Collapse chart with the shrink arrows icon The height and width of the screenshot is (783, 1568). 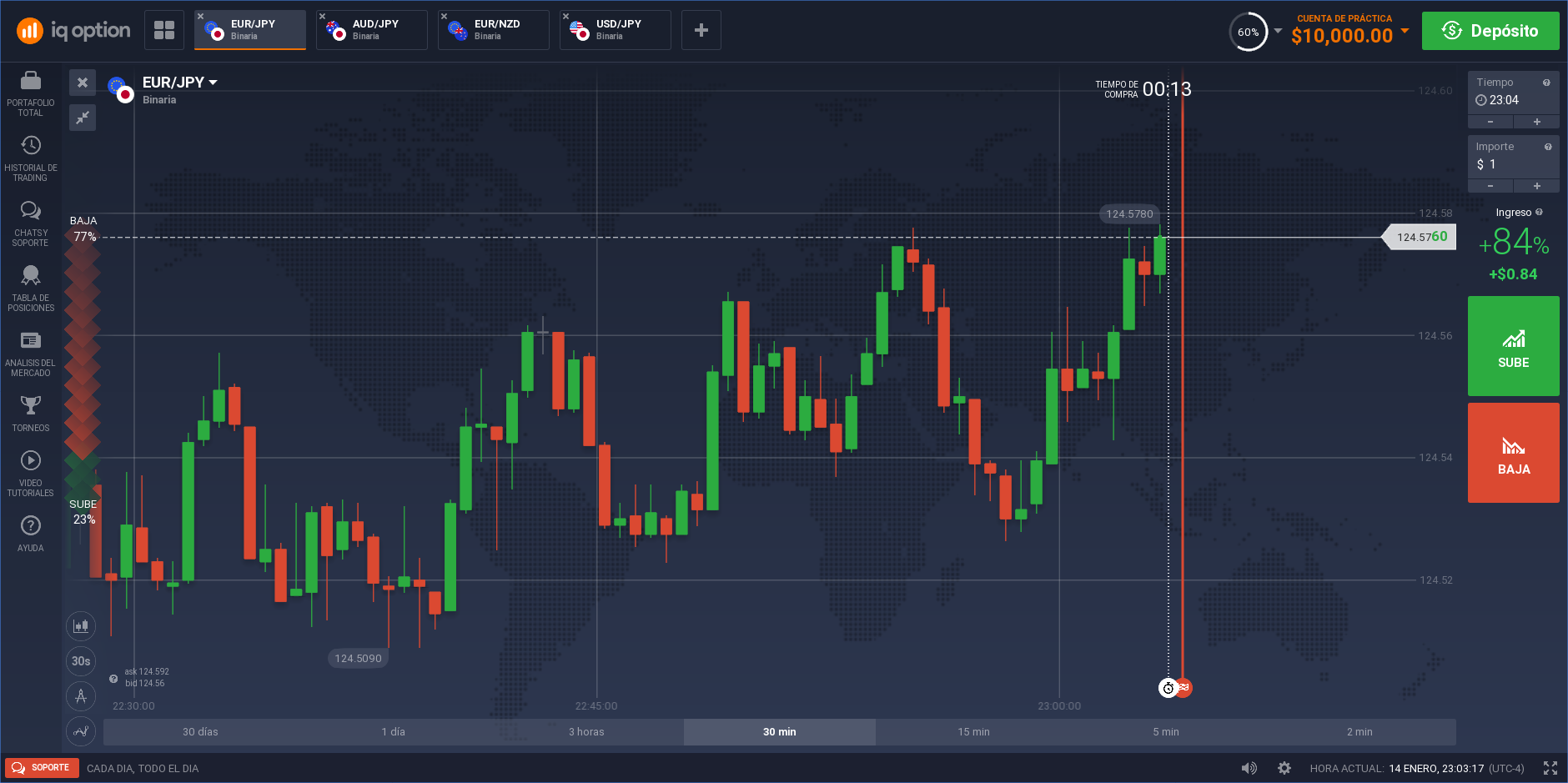click(x=83, y=118)
